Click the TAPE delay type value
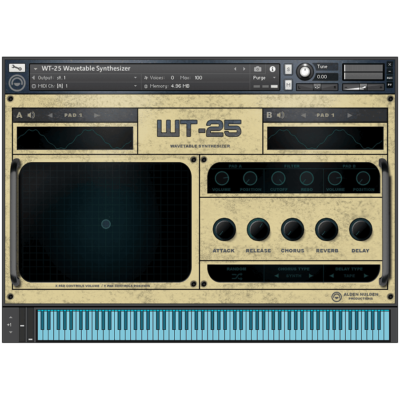This screenshot has width=400, height=400. point(349,276)
